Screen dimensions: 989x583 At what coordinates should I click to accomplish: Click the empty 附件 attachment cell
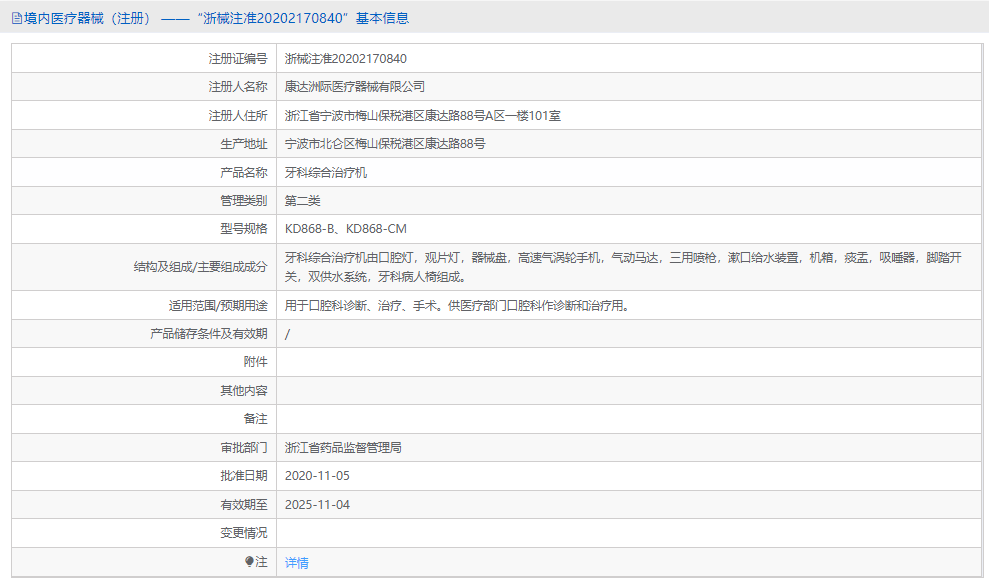point(500,361)
